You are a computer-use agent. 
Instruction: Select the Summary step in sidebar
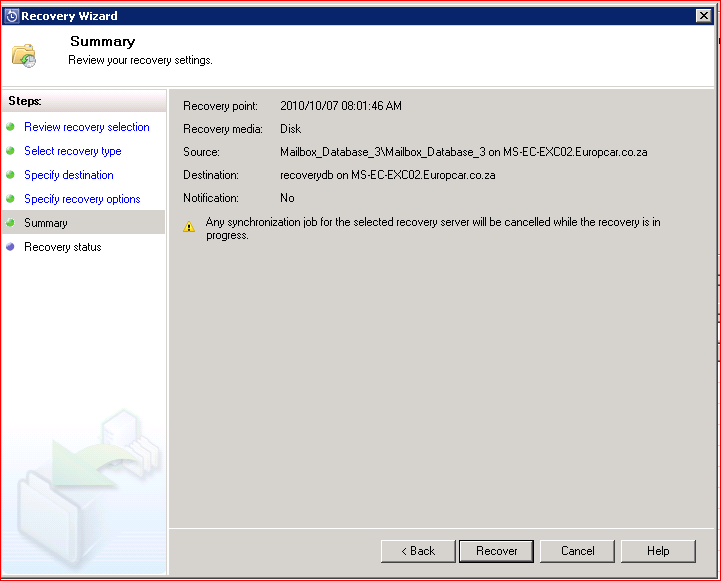point(46,223)
